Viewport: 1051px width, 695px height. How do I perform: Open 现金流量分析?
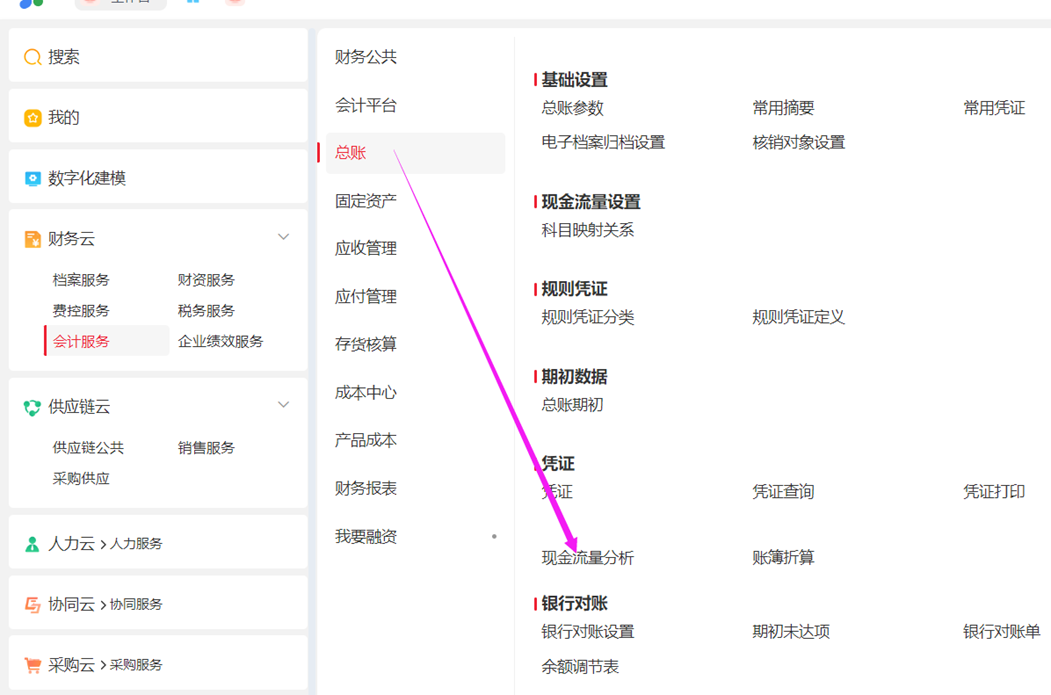click(587, 558)
